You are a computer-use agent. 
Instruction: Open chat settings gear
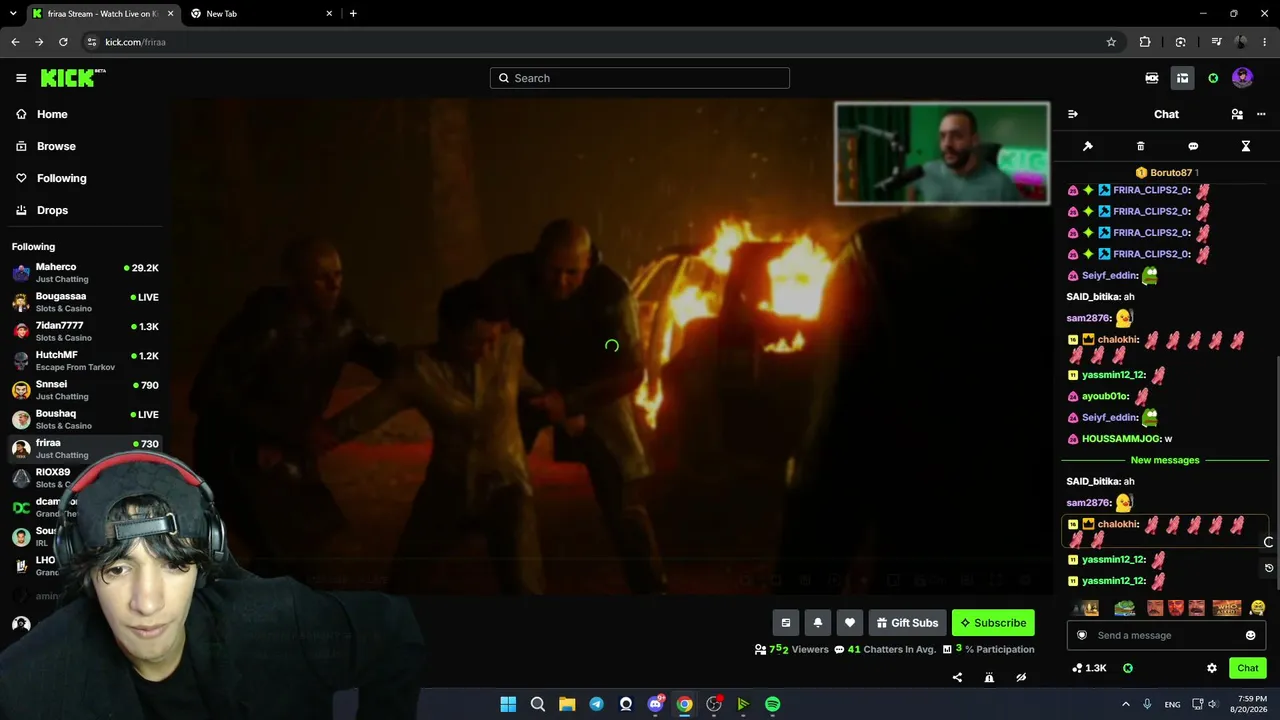click(1212, 668)
